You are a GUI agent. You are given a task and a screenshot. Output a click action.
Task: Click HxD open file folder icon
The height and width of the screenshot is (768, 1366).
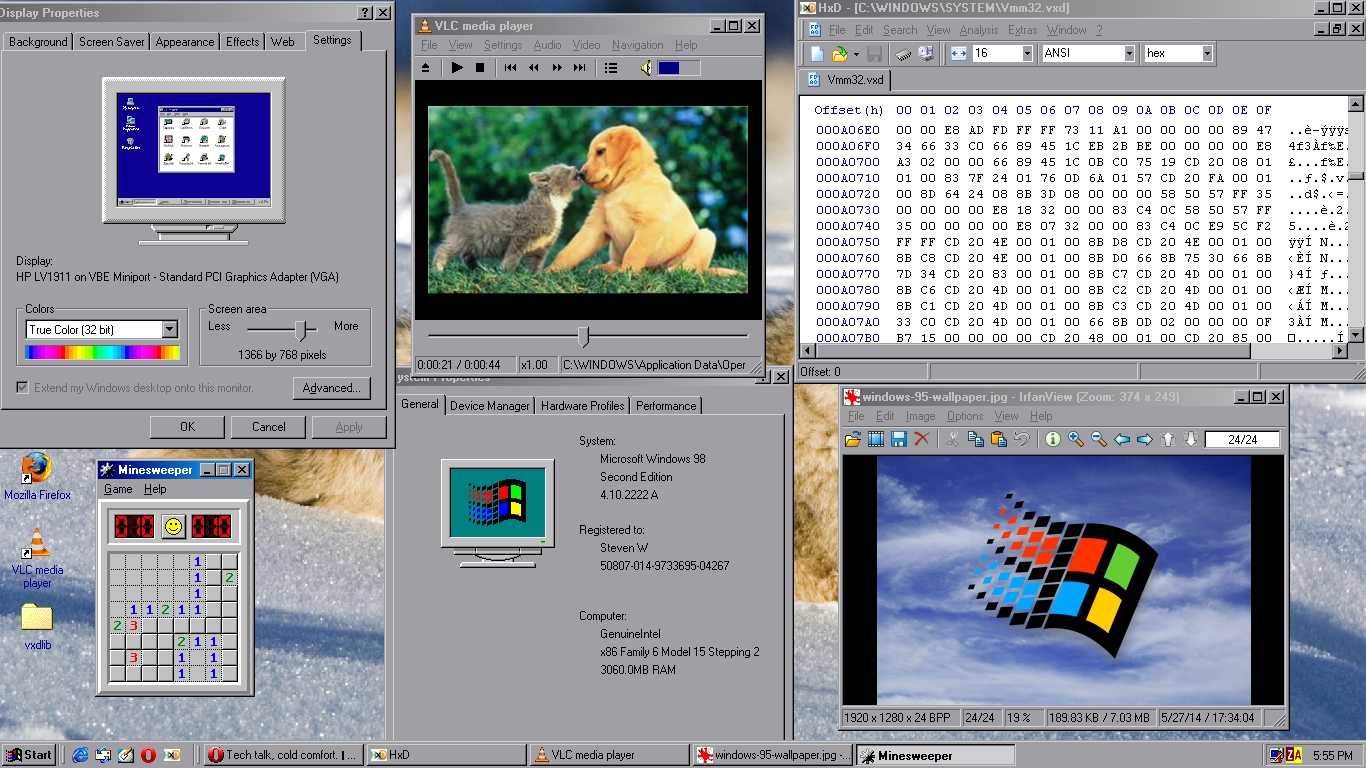tap(840, 53)
